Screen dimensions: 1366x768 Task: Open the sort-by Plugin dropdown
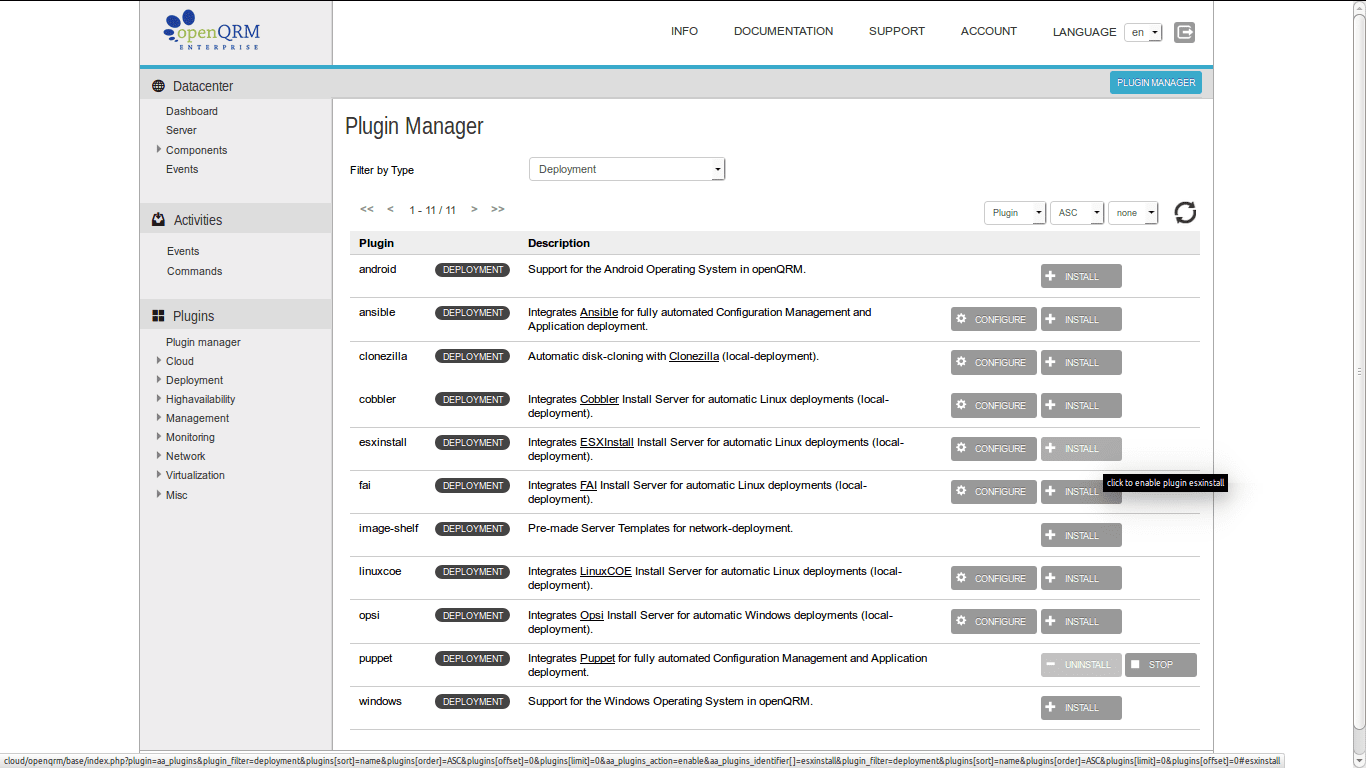1015,212
